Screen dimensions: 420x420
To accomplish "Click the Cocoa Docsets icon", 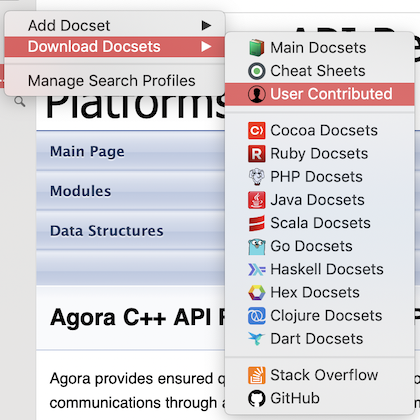I will (257, 130).
